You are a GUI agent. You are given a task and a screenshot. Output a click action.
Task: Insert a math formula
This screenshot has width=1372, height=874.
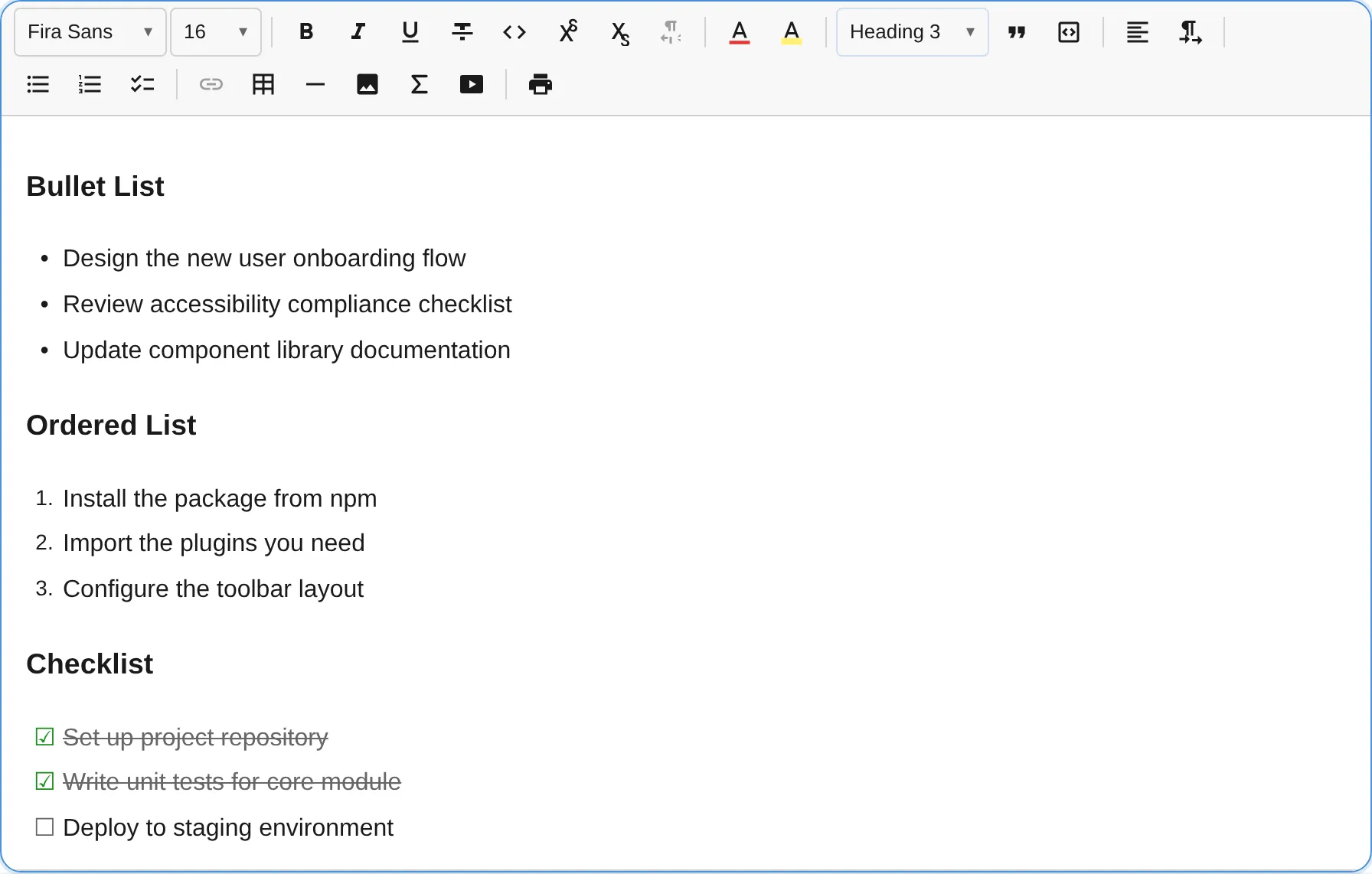[x=420, y=84]
